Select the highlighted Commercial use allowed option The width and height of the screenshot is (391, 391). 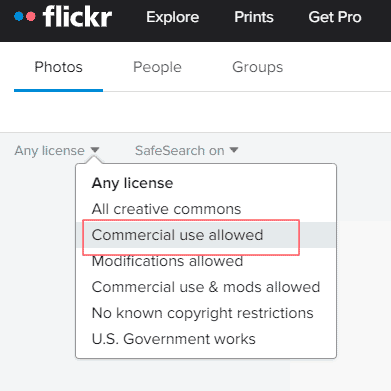tap(206, 235)
